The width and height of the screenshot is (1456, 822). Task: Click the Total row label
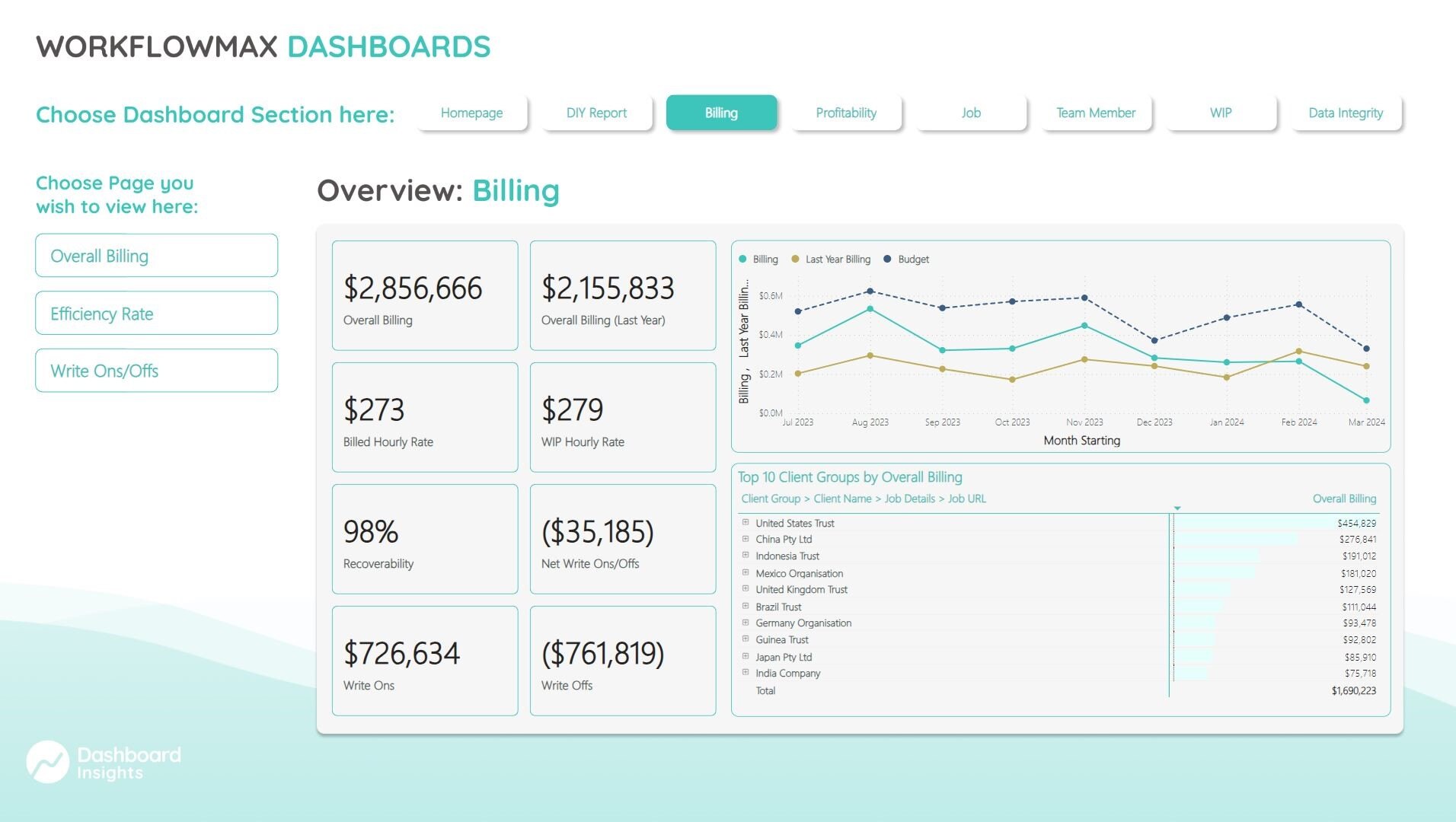[x=765, y=691]
